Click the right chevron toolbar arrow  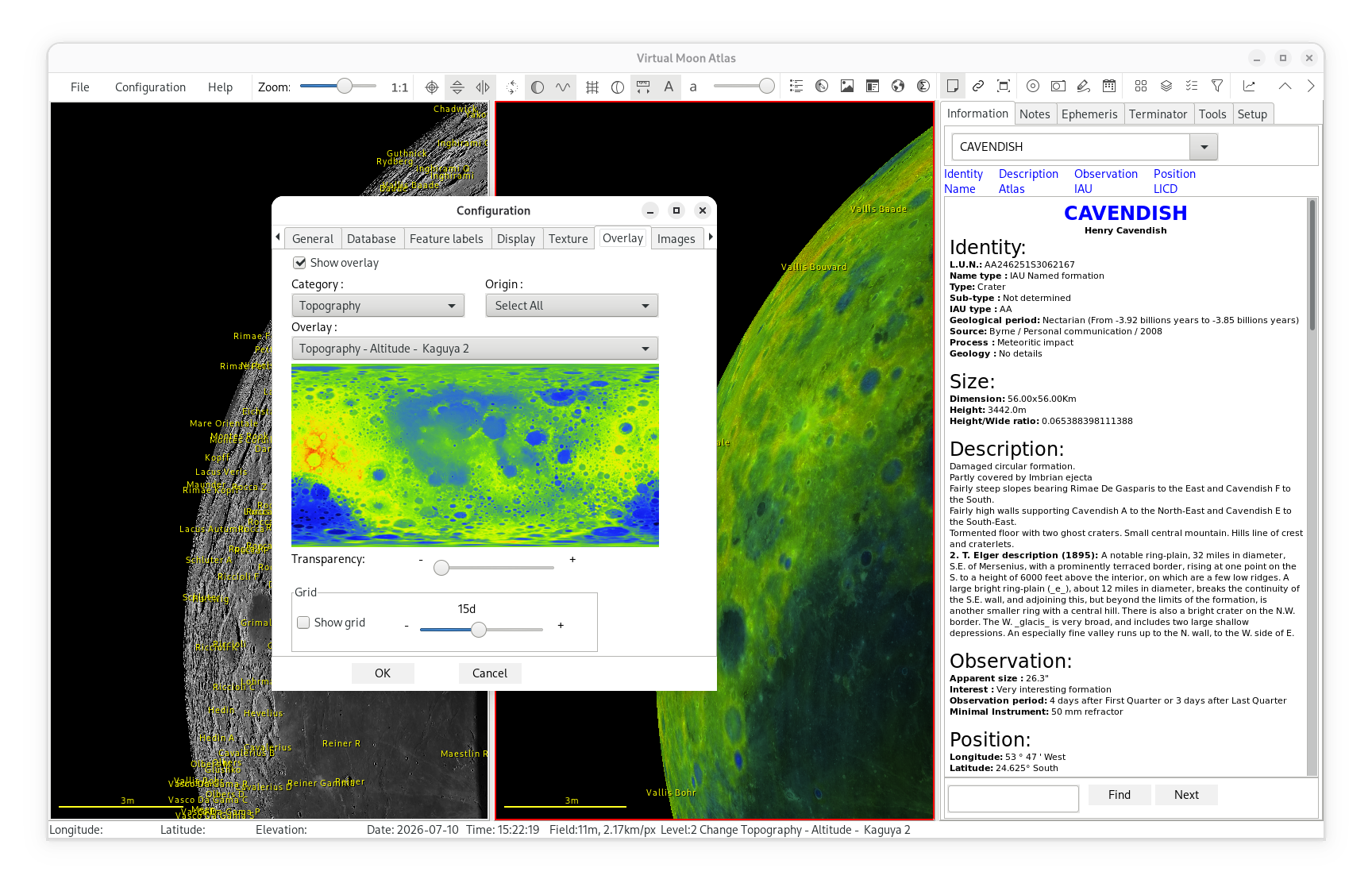coord(1310,86)
